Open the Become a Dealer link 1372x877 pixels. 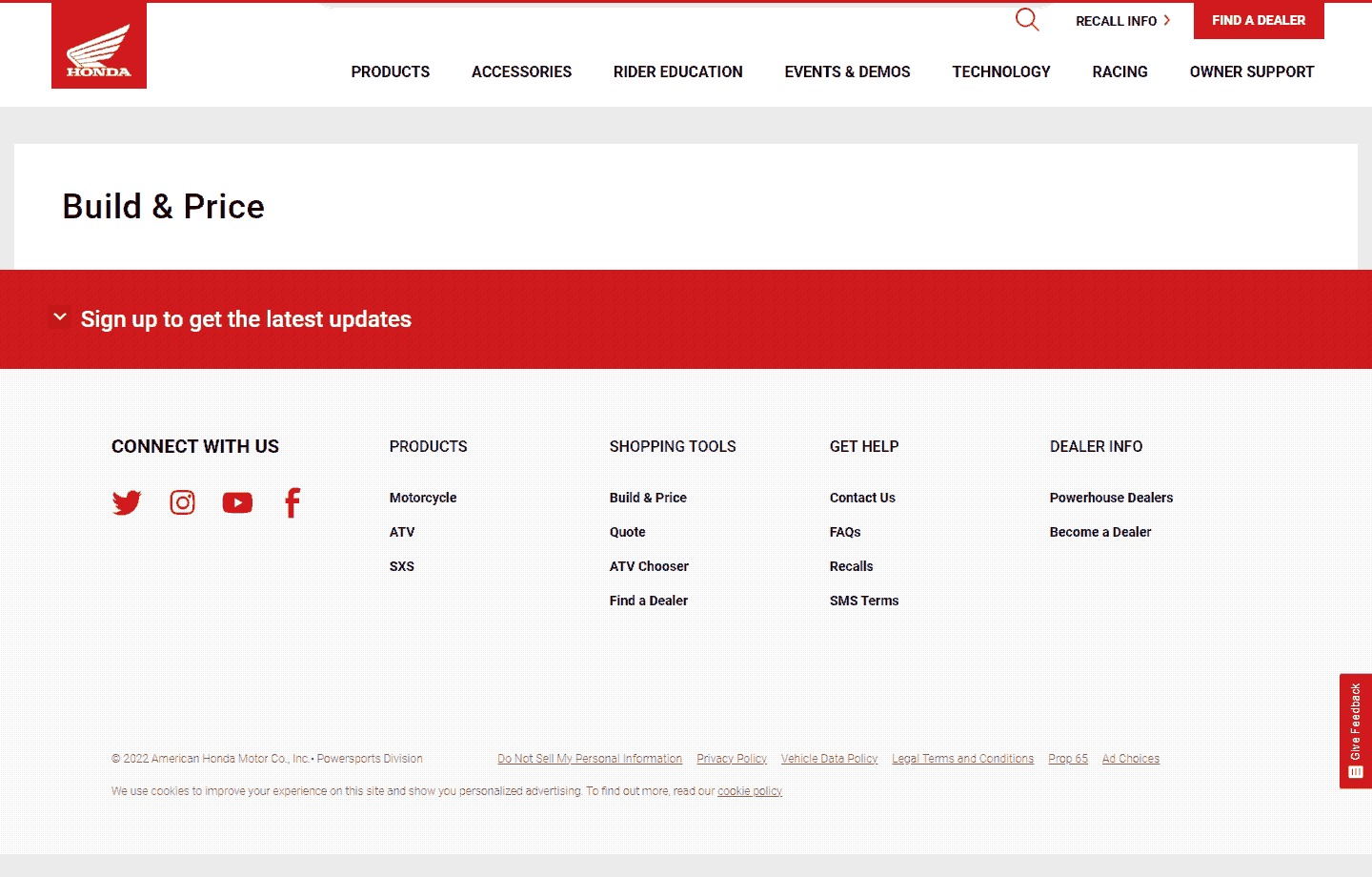(1100, 532)
